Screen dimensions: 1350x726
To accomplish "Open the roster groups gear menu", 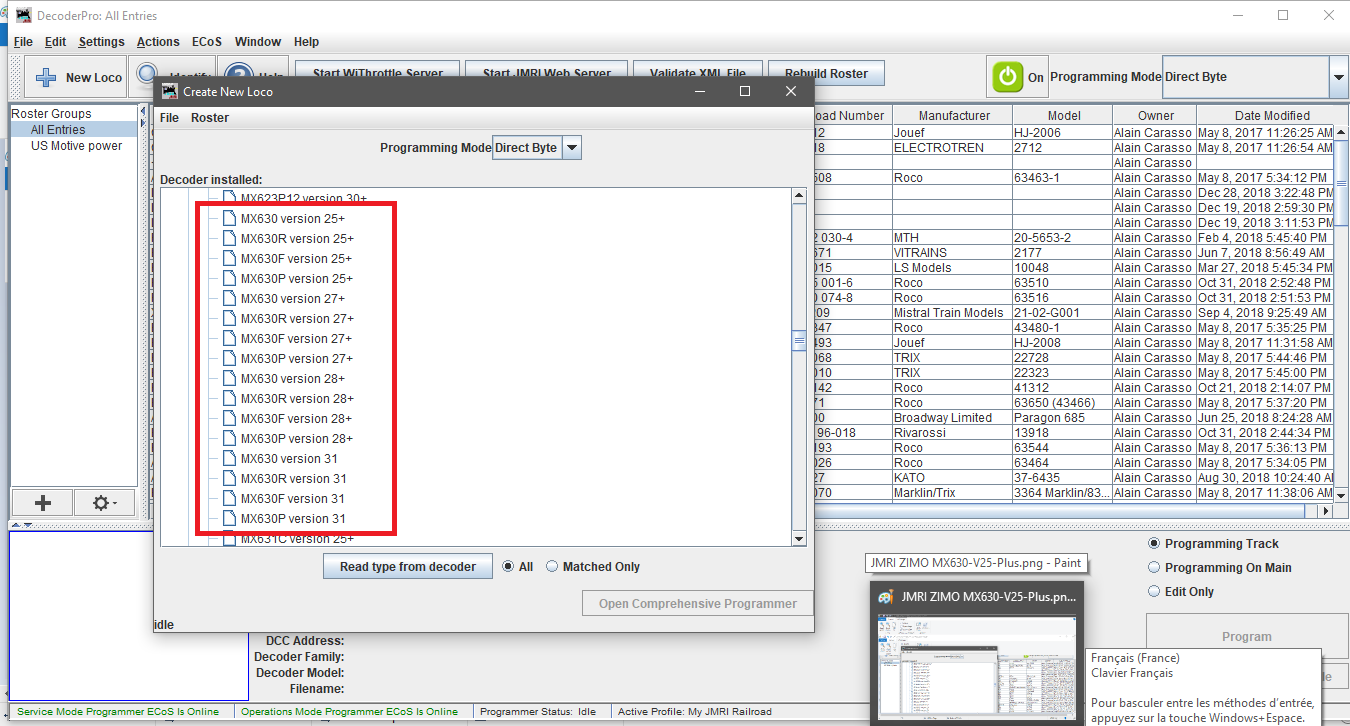I will 105,503.
